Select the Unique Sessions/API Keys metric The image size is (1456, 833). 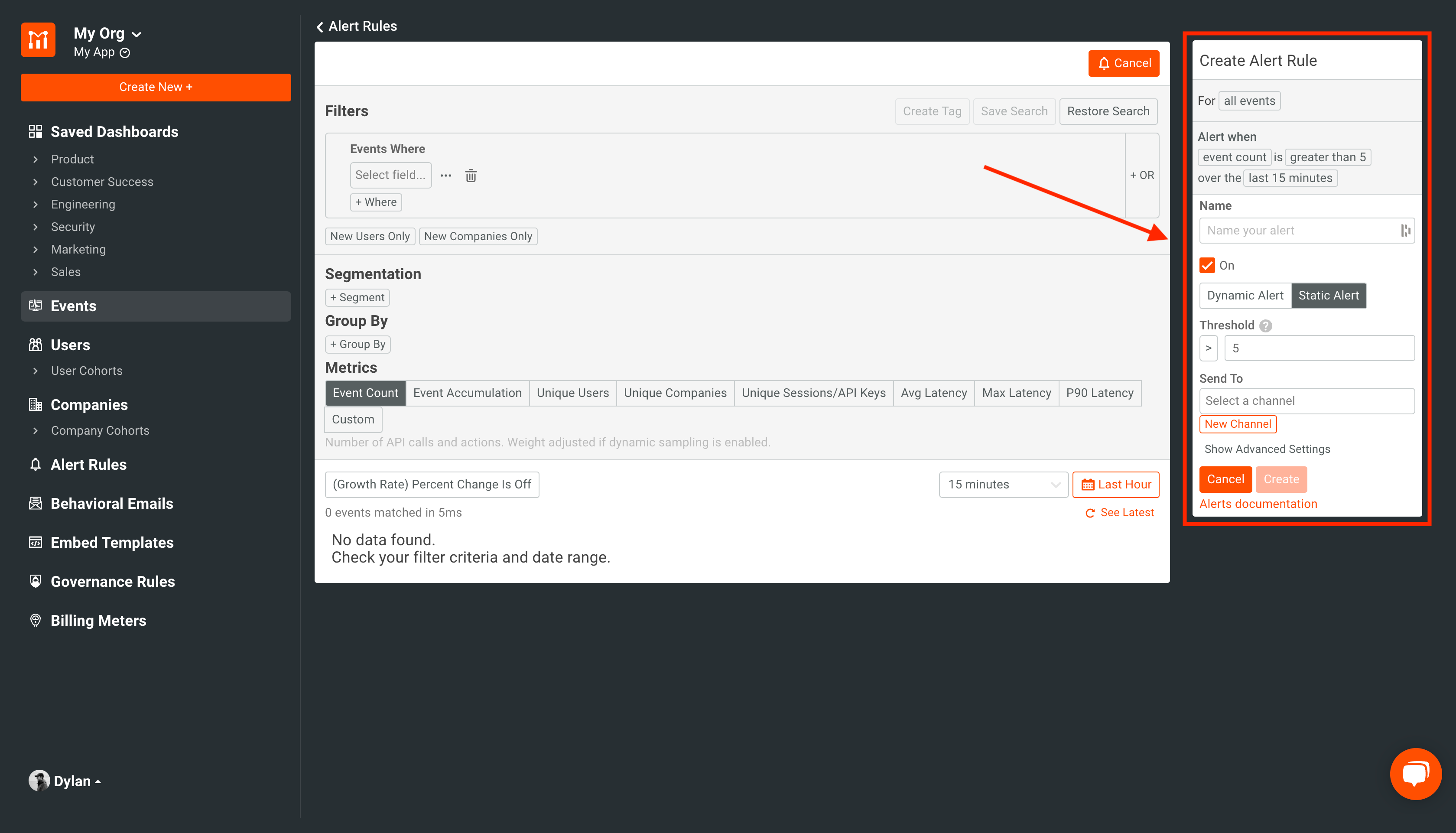click(813, 393)
